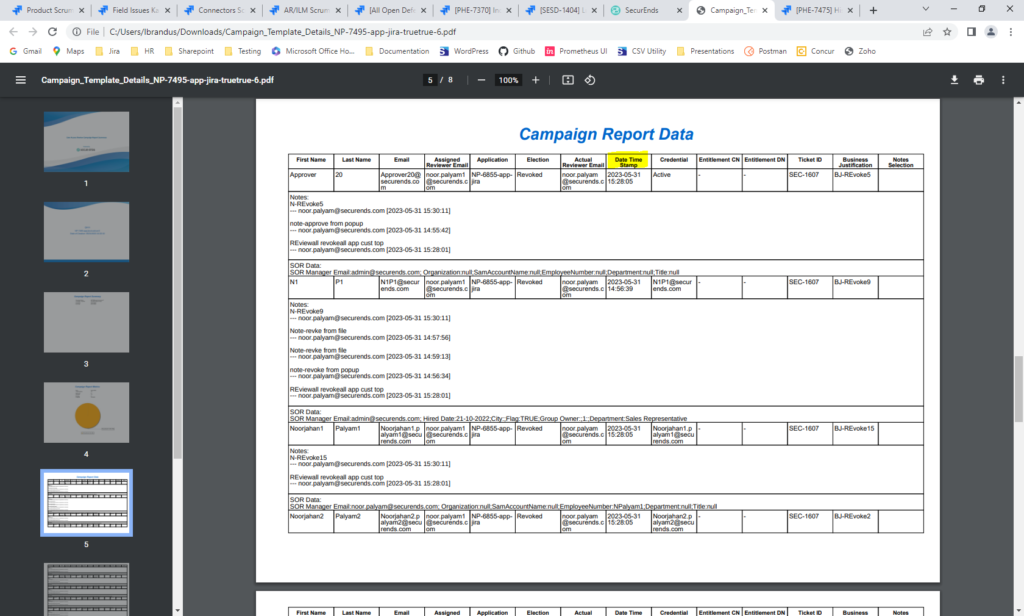Click the 100% zoom level field
The width and height of the screenshot is (1024, 616).
click(508, 80)
